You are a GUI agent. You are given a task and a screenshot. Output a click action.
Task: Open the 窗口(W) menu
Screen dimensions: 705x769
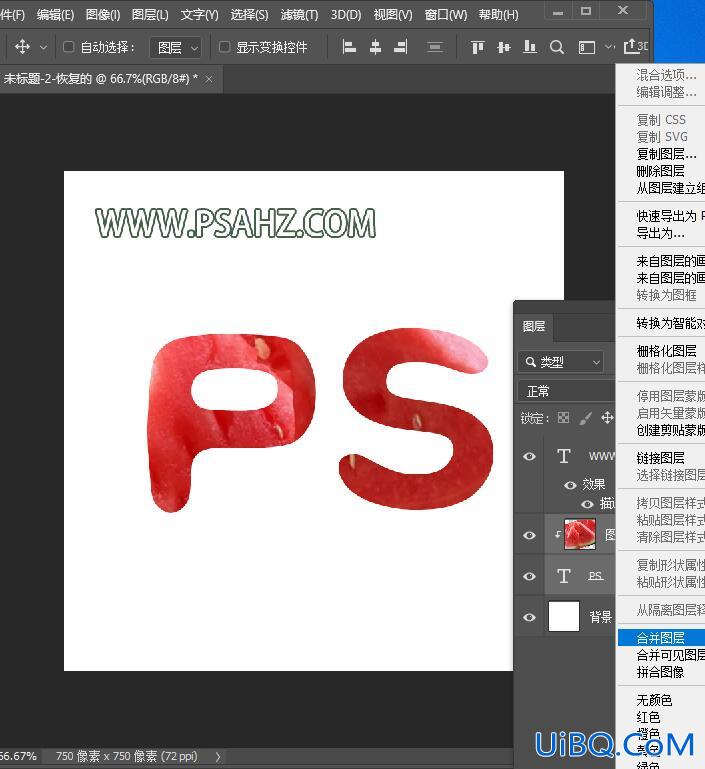coord(446,15)
